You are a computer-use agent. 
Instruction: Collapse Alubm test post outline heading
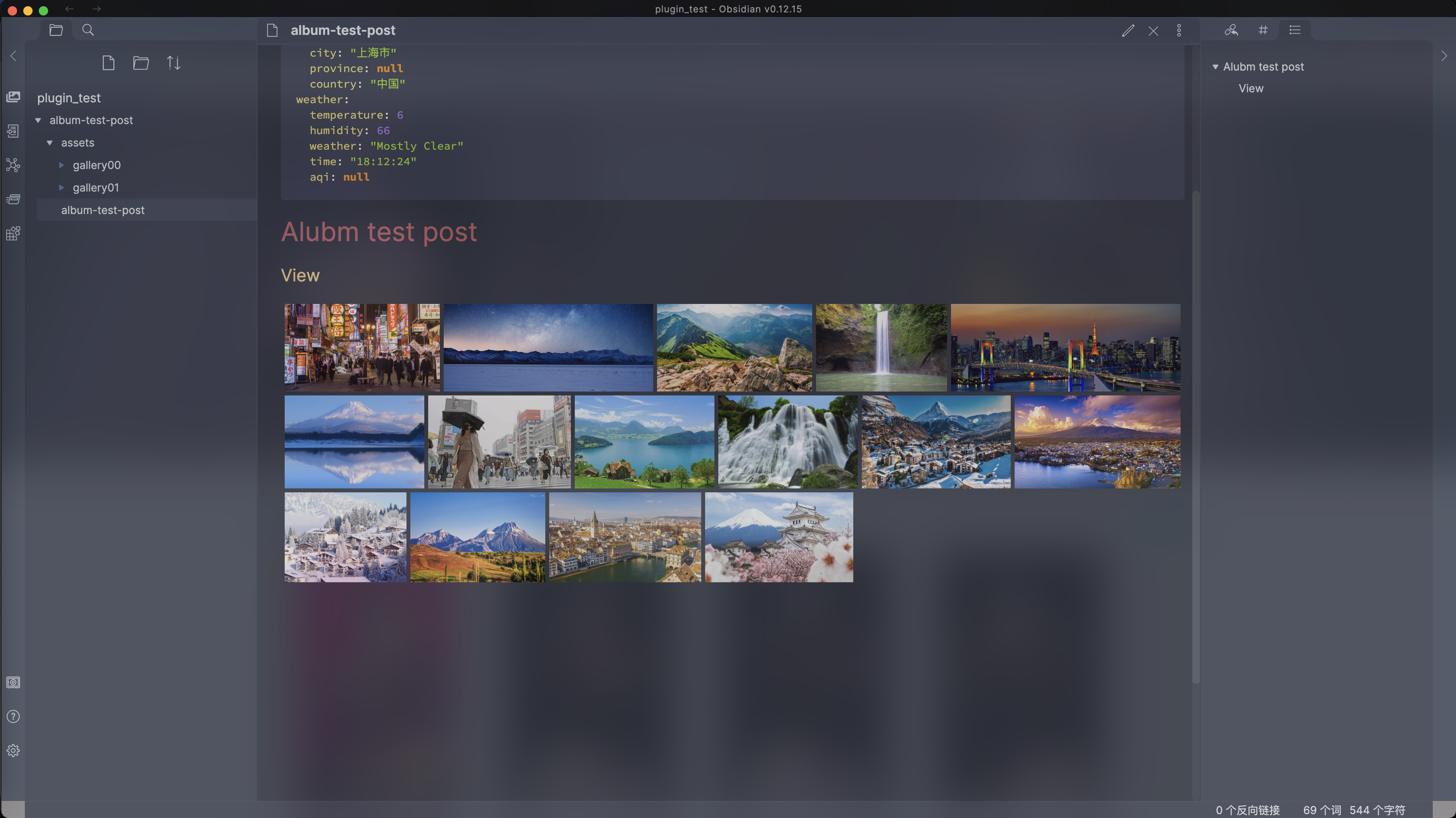pyautogui.click(x=1215, y=67)
